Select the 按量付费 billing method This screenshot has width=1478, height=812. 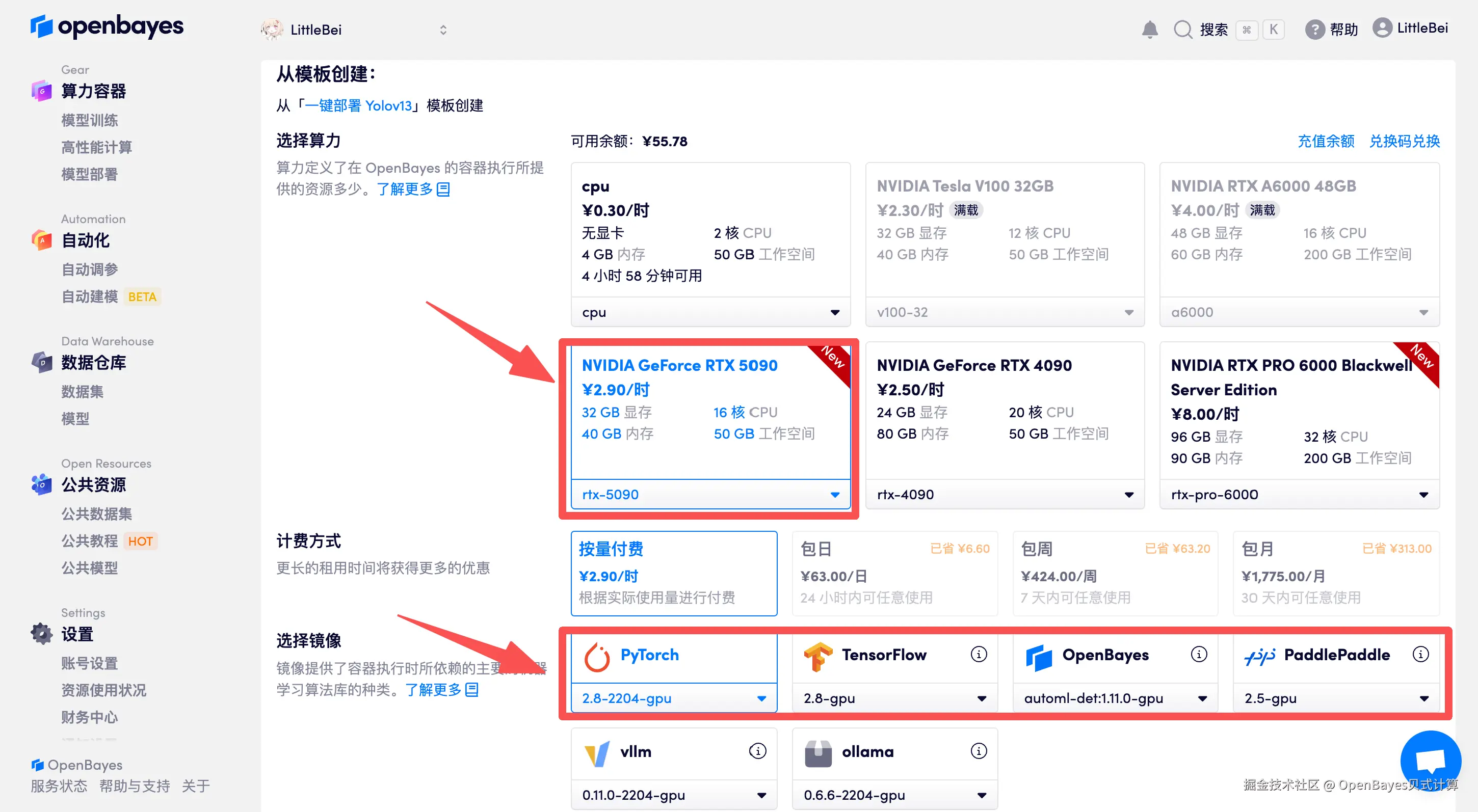(x=674, y=574)
